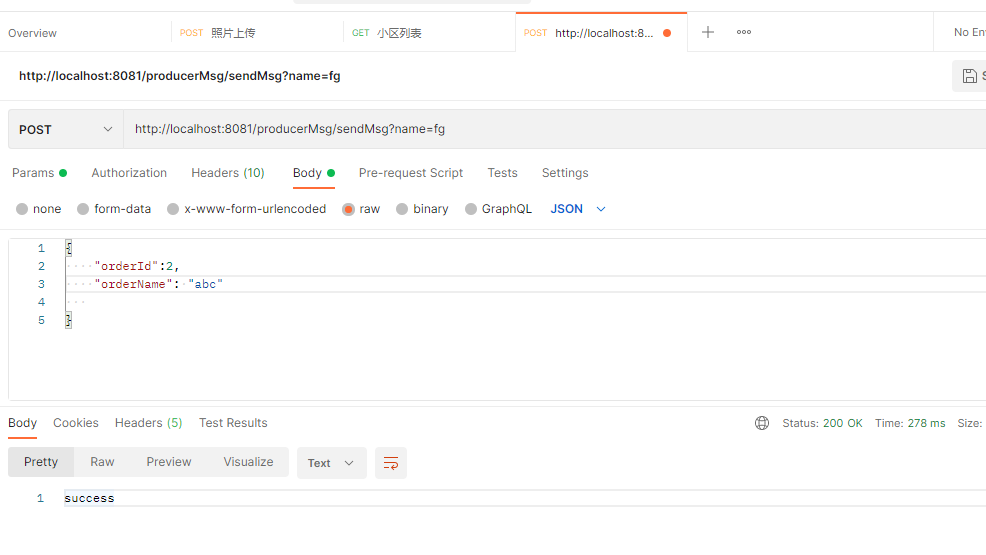The height and width of the screenshot is (555, 986).
Task: Open a new request tab with plus icon
Action: click(707, 32)
